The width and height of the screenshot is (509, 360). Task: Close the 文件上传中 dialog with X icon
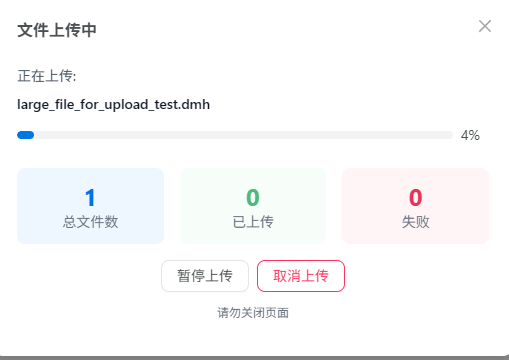pyautogui.click(x=485, y=26)
